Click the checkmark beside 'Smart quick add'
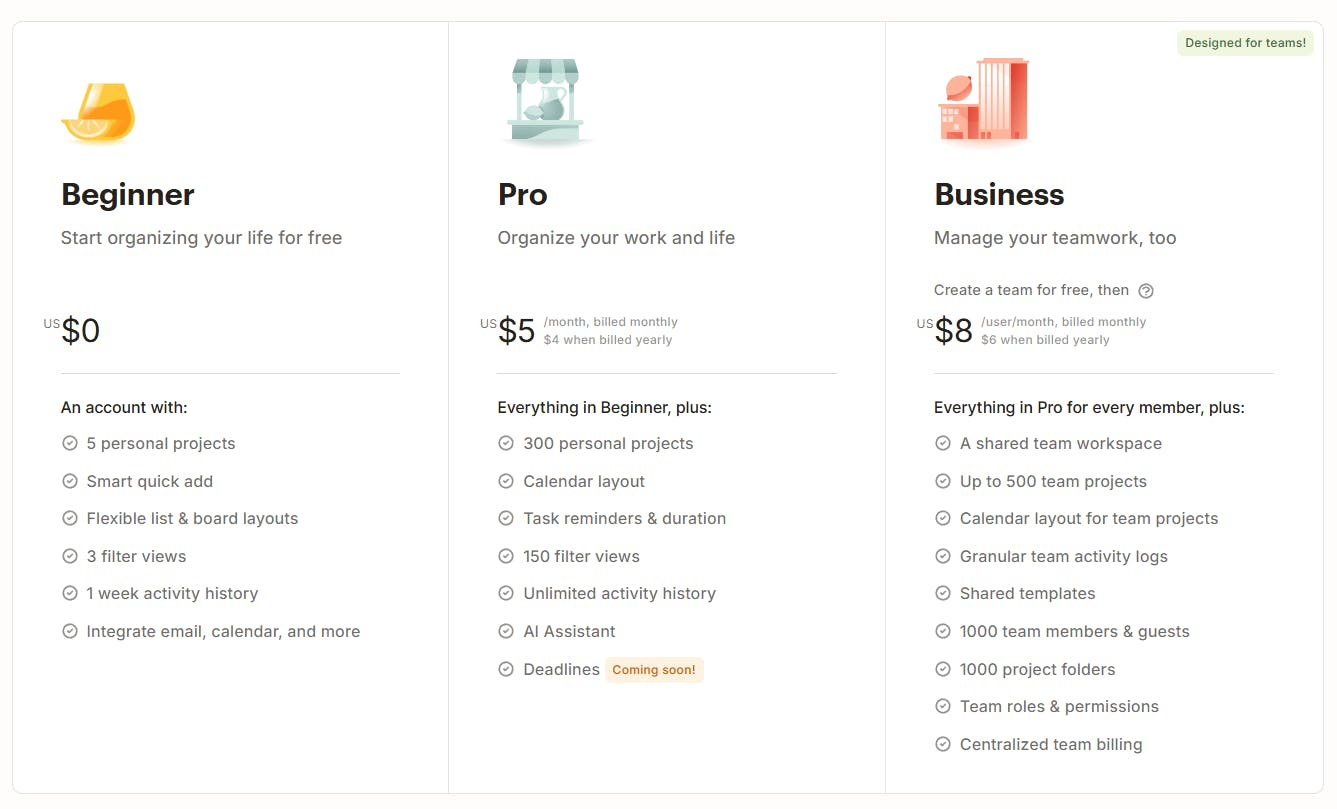The width and height of the screenshot is (1337, 809). point(70,481)
